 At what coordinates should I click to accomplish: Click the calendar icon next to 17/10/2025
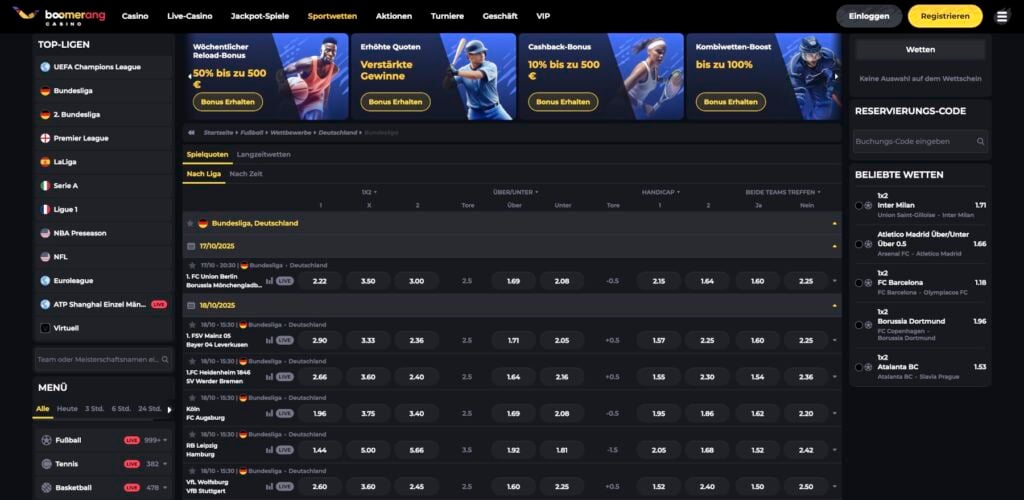(191, 246)
